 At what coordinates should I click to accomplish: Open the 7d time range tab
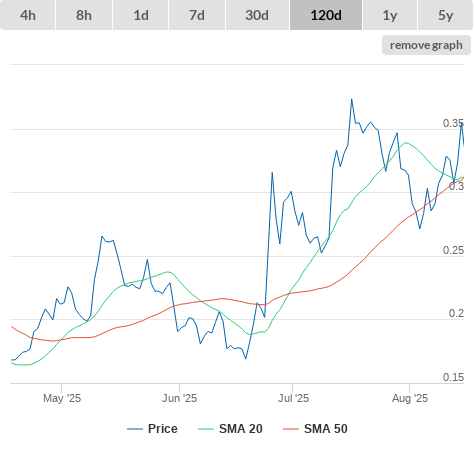197,15
